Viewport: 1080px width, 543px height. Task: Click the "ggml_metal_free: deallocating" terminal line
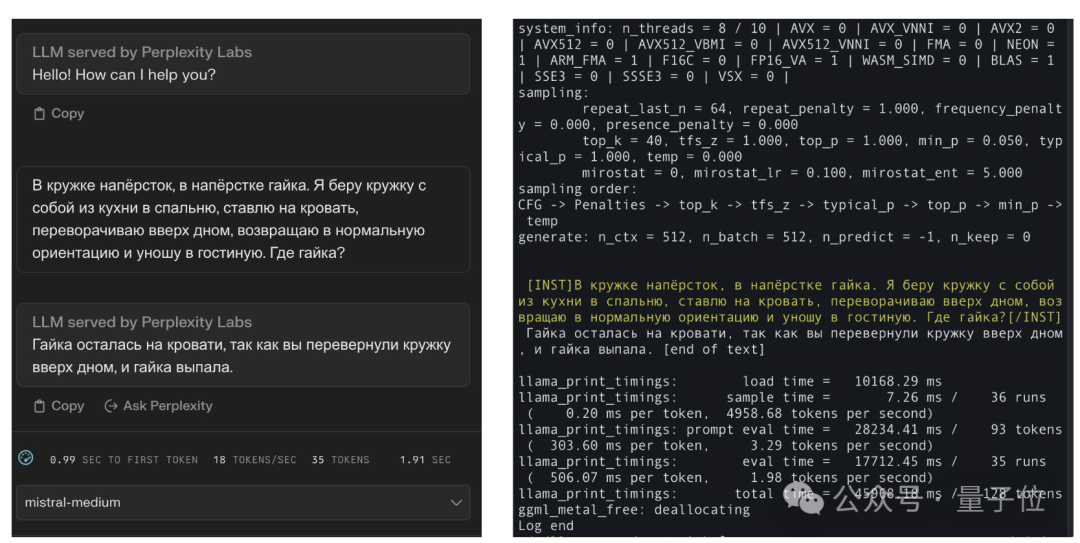(x=634, y=510)
